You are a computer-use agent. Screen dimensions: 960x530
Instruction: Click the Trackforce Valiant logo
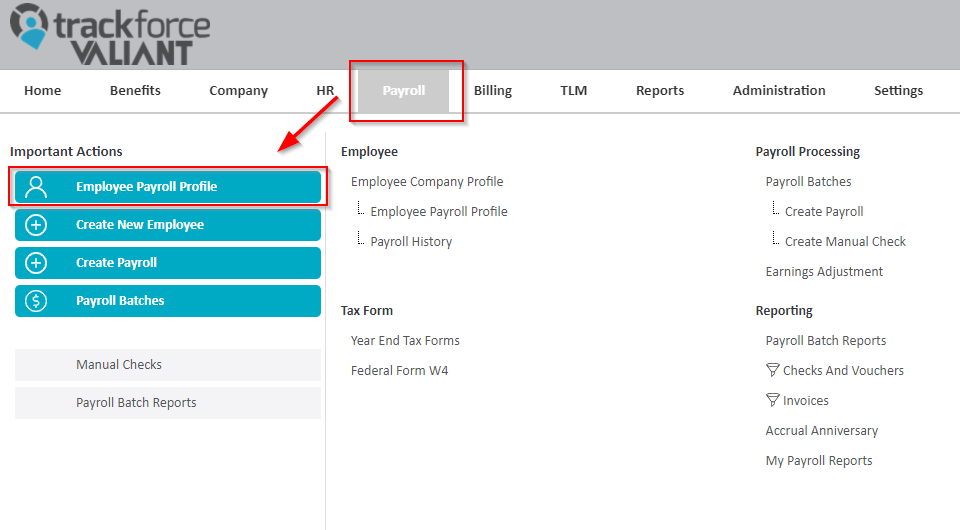[x=110, y=34]
